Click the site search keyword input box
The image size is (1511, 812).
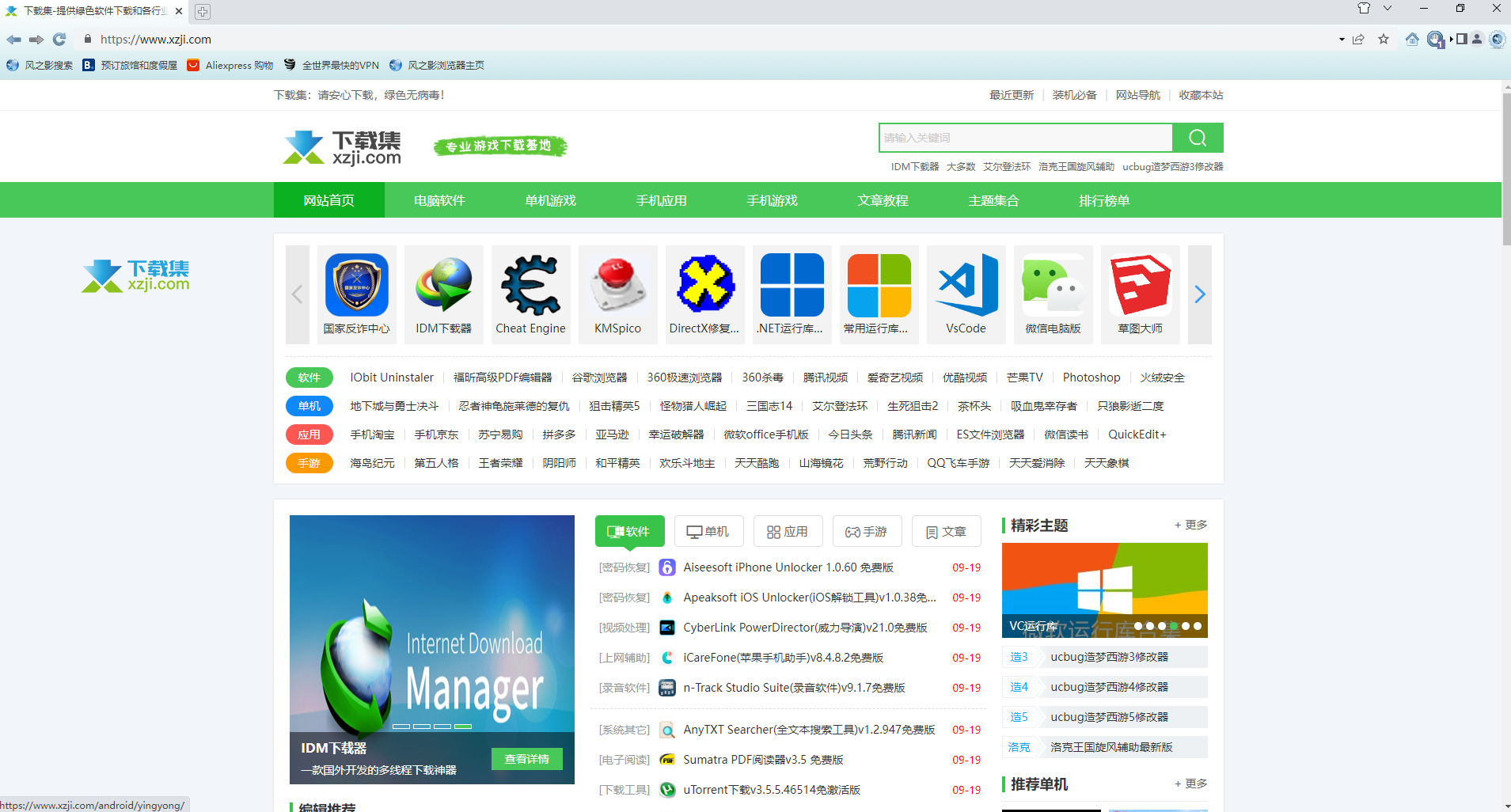(1026, 138)
